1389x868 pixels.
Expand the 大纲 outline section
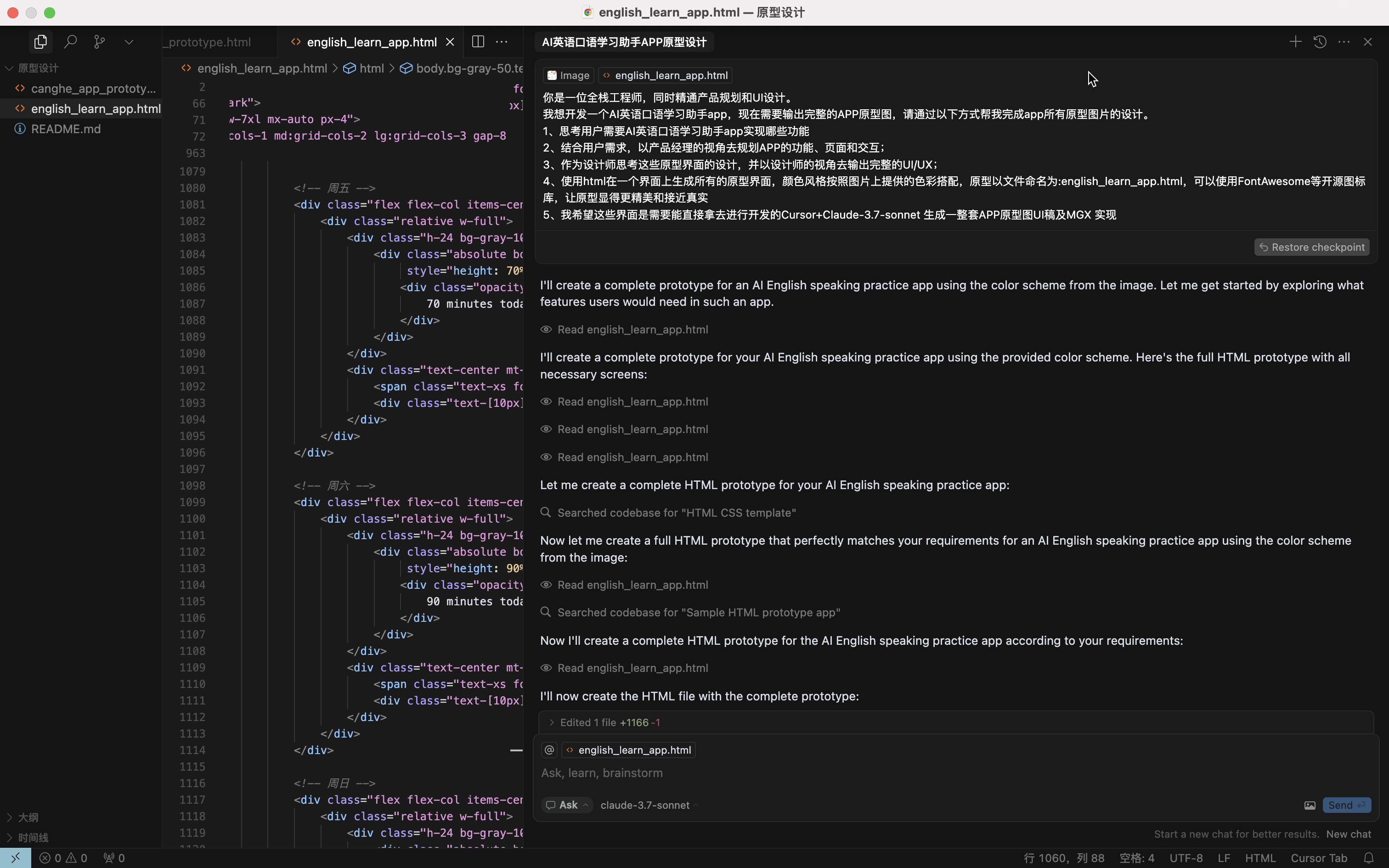click(x=28, y=817)
